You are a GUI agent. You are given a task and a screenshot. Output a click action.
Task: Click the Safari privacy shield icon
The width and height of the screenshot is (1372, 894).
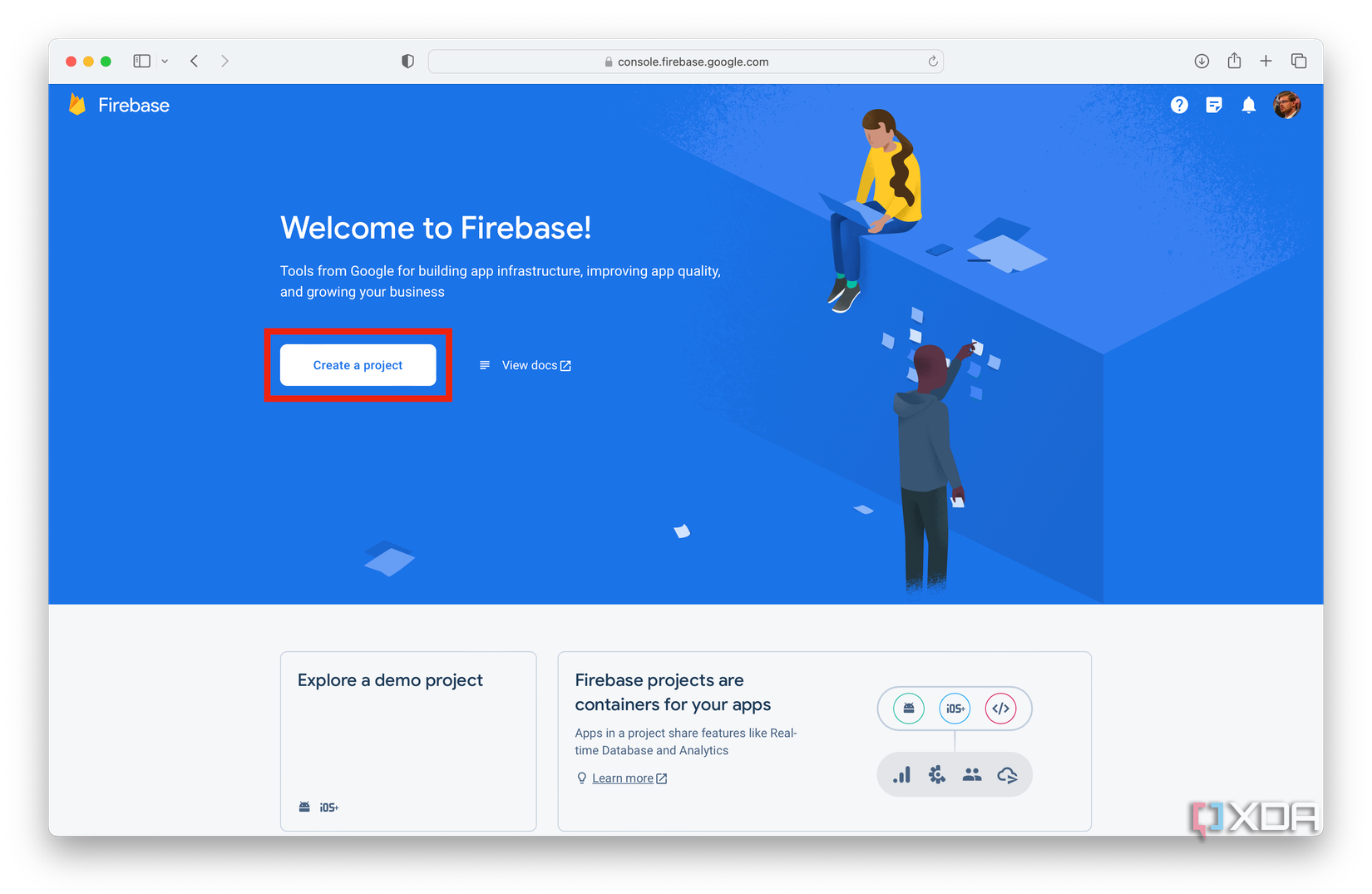click(407, 61)
